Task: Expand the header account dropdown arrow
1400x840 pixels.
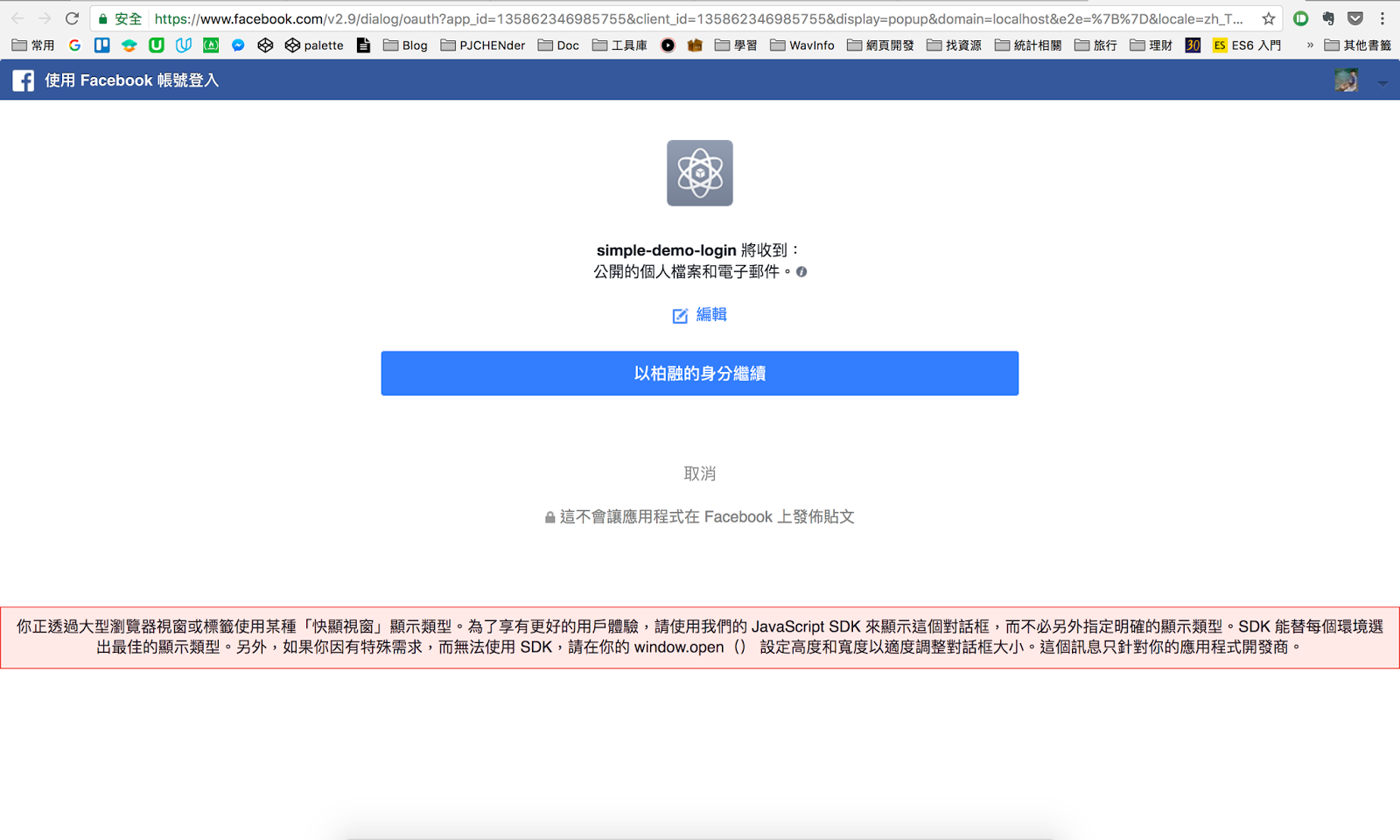Action: pos(1382,82)
